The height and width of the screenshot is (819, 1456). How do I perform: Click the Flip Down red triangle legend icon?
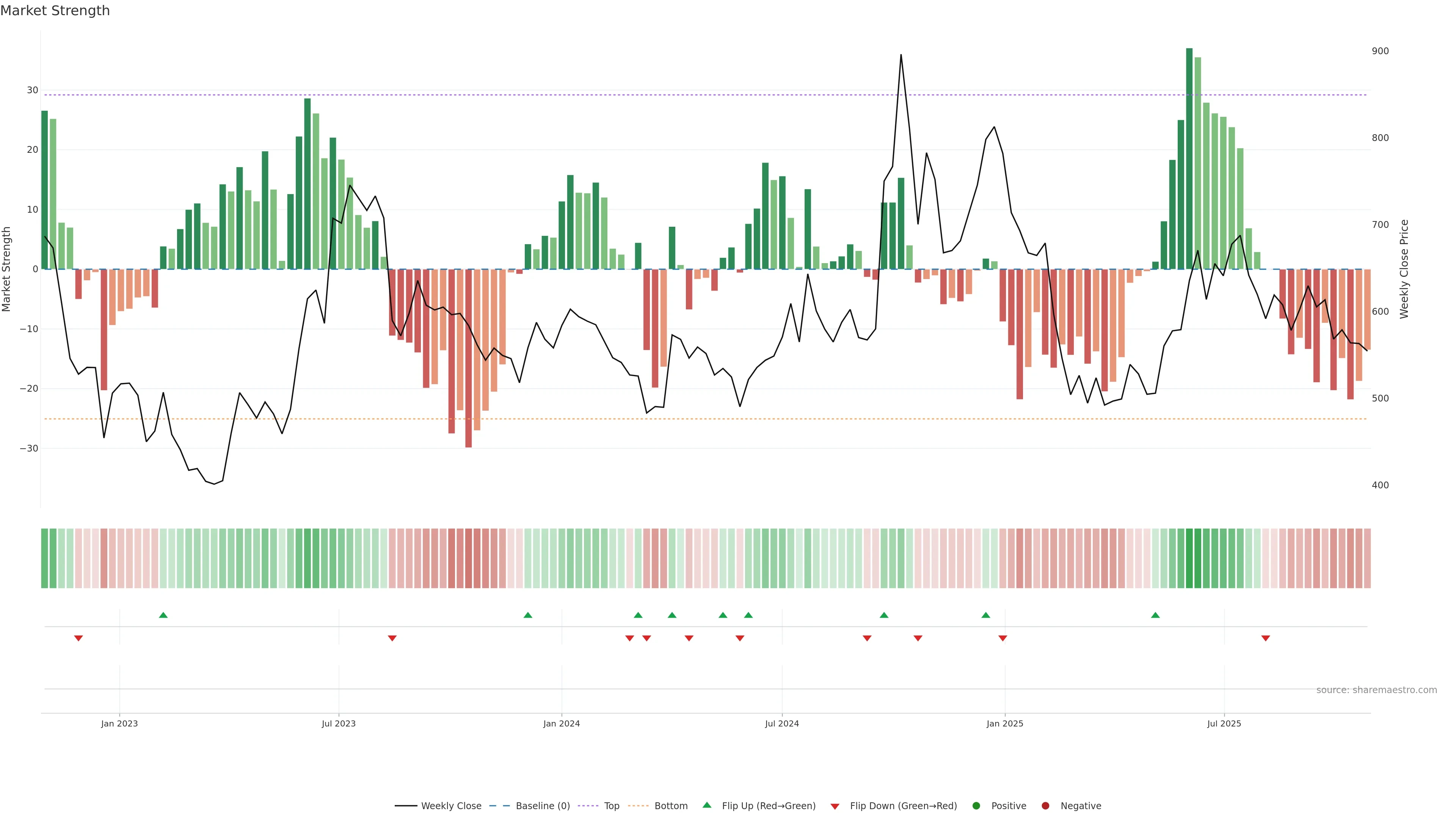pyautogui.click(x=835, y=806)
